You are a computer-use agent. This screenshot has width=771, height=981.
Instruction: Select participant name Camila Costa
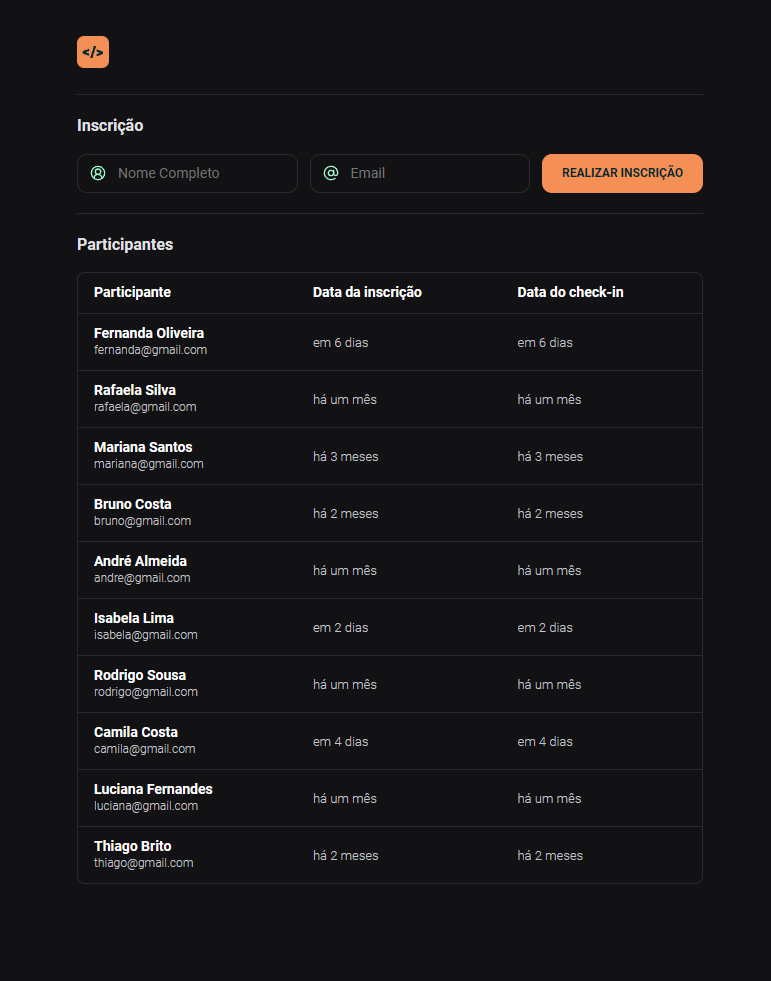[136, 731]
